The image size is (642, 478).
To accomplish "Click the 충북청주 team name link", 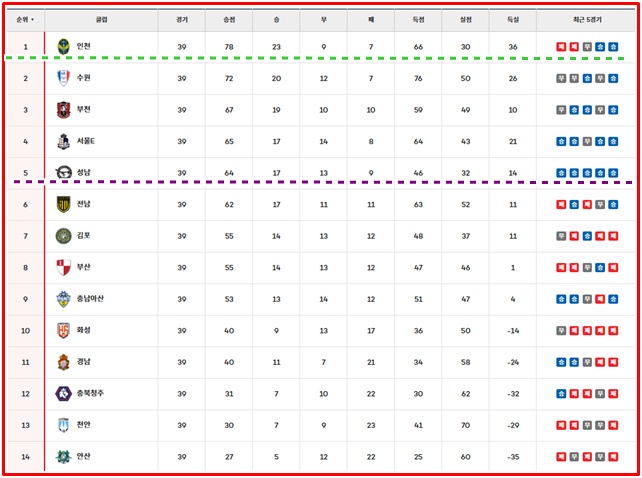I will 90,393.
